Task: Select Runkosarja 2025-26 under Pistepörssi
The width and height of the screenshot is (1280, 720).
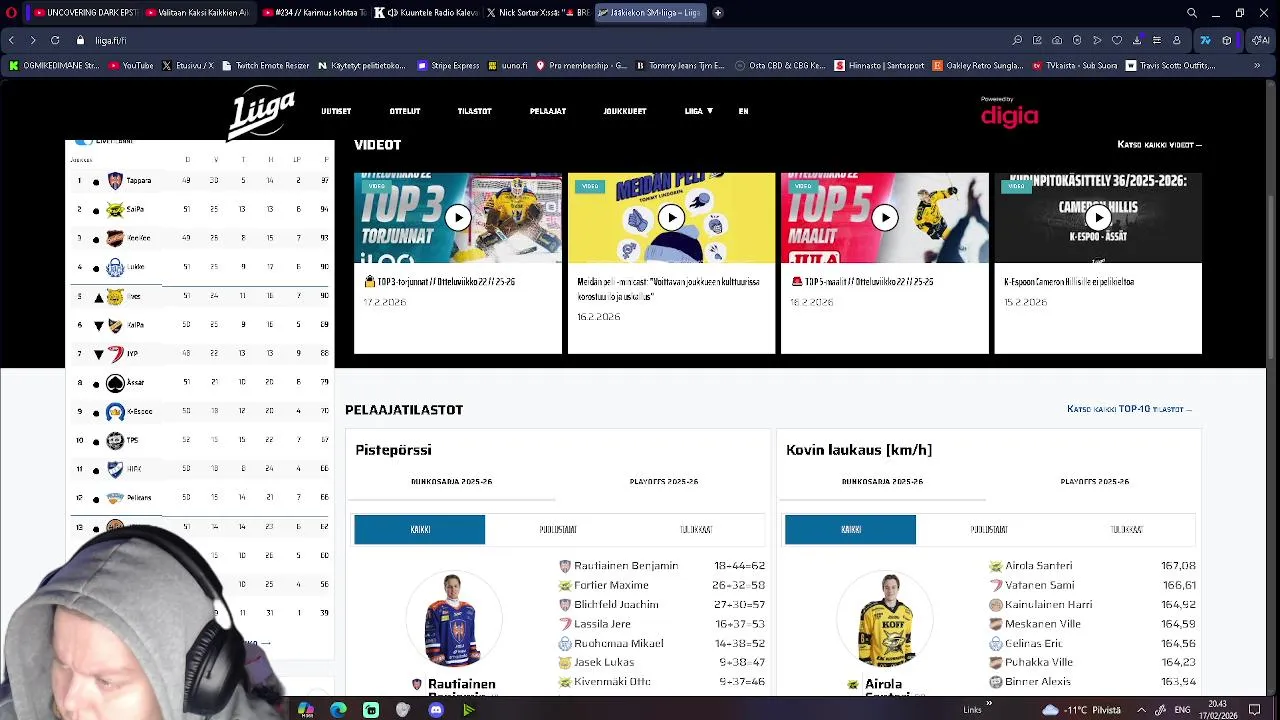Action: pyautogui.click(x=451, y=482)
